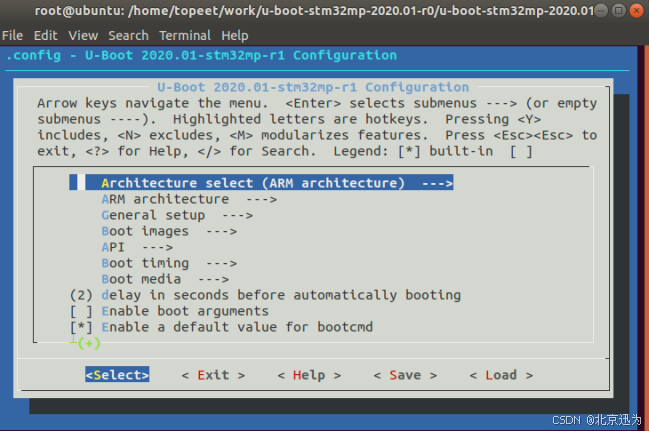Open the Search menu

128,36
